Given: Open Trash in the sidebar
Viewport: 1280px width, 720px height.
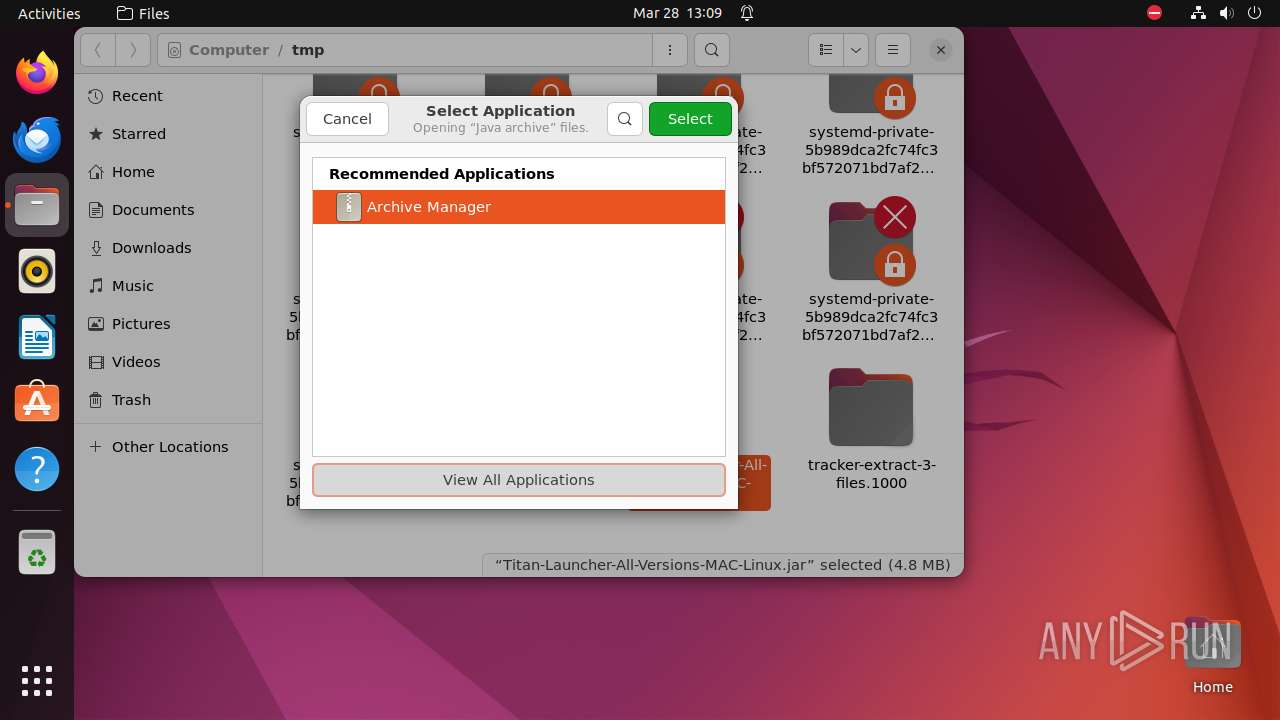Looking at the screenshot, I should pyautogui.click(x=168, y=400).
